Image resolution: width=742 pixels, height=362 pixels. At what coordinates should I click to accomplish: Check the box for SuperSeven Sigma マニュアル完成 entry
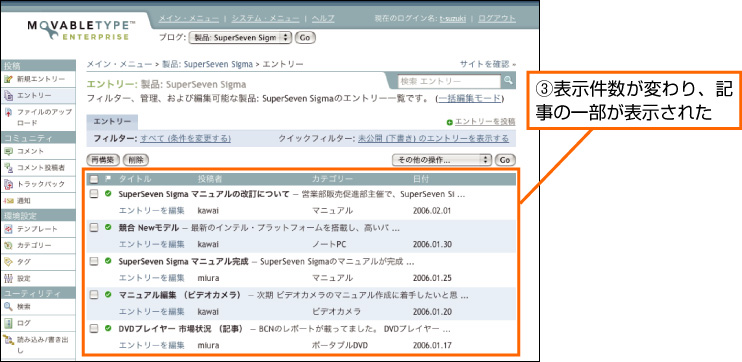tap(94, 261)
